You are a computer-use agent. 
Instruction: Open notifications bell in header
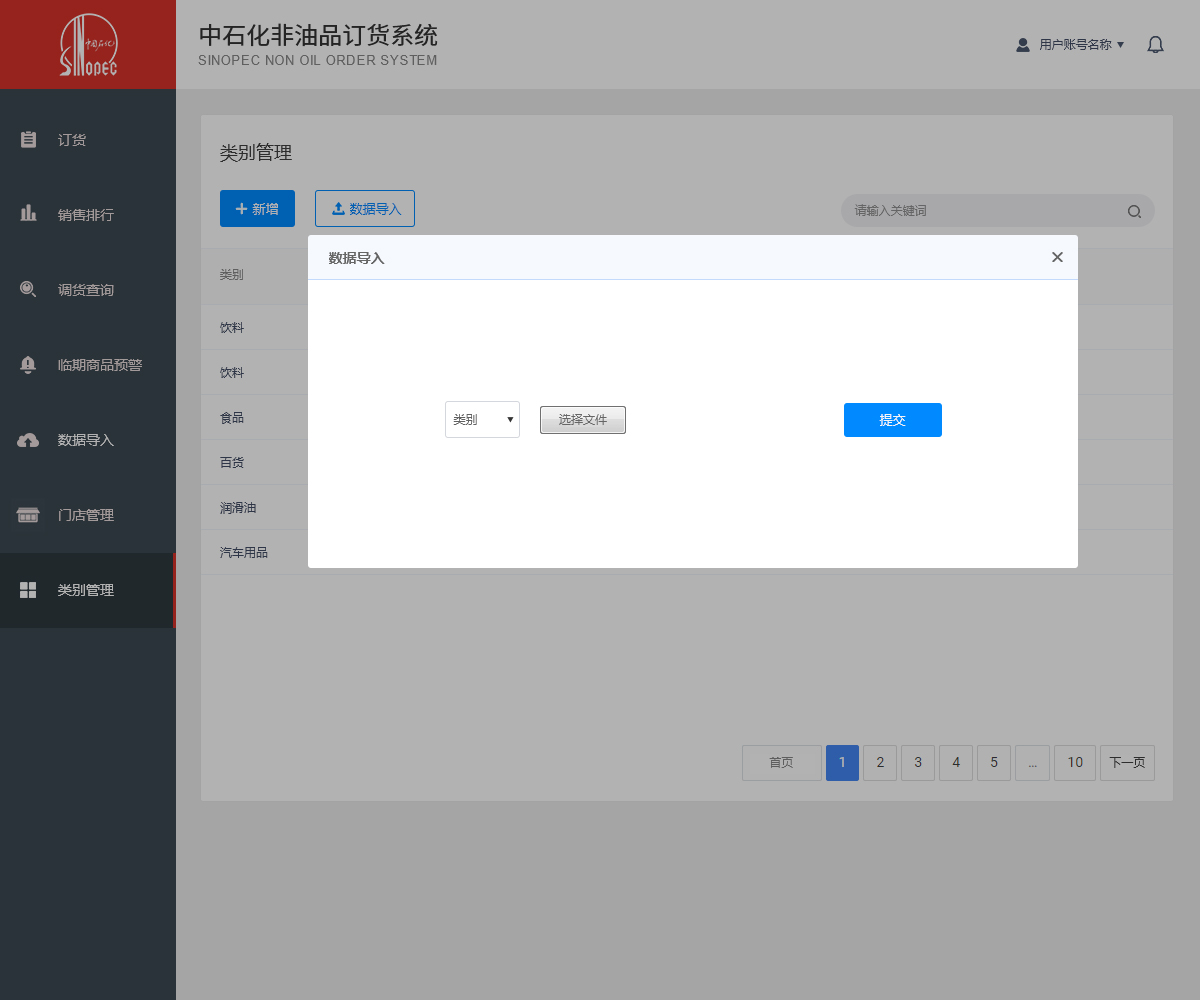coord(1155,45)
